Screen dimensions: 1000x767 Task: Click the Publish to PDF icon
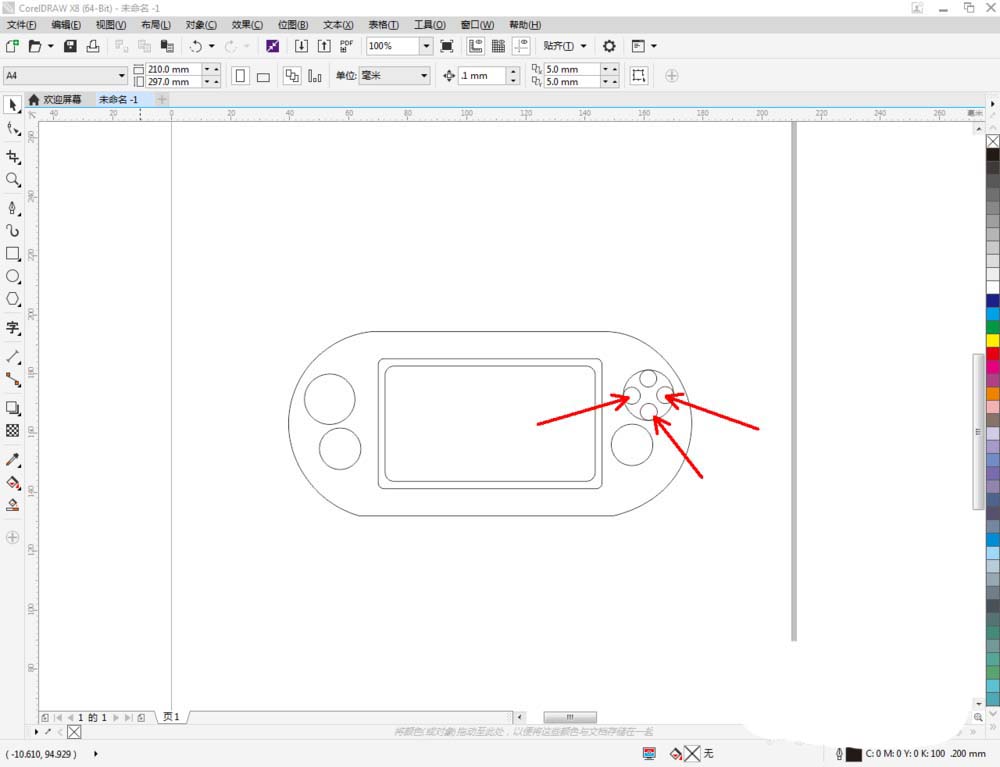346,46
